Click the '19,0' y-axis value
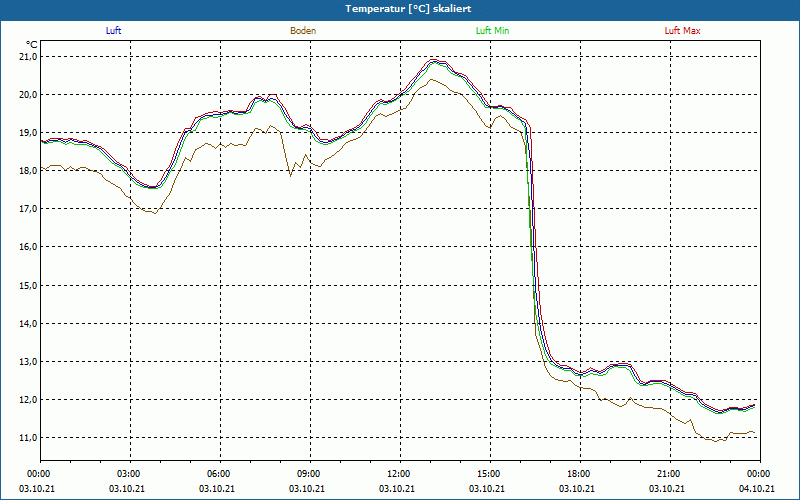 [29, 133]
